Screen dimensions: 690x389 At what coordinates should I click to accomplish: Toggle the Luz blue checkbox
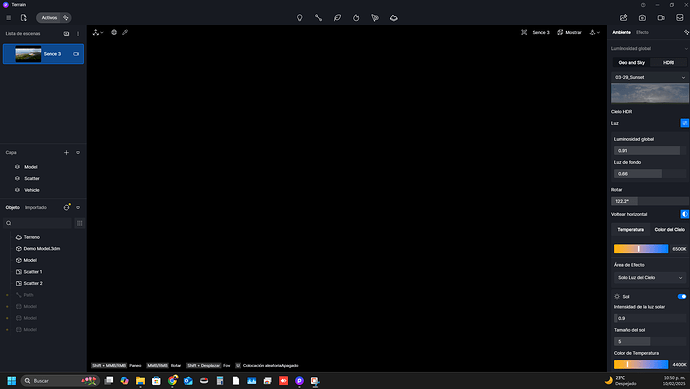pos(685,123)
